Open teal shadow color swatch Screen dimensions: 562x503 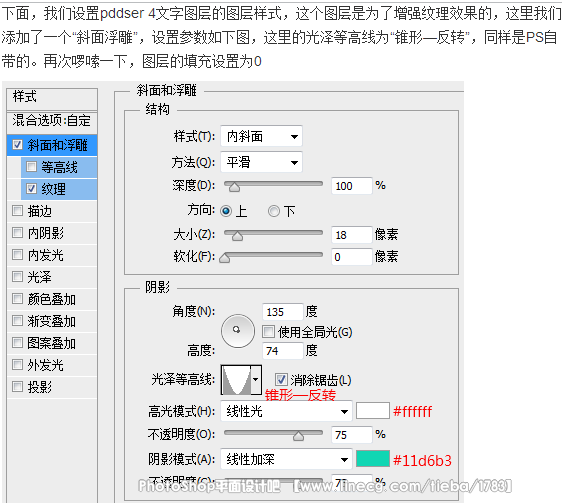[x=373, y=459]
